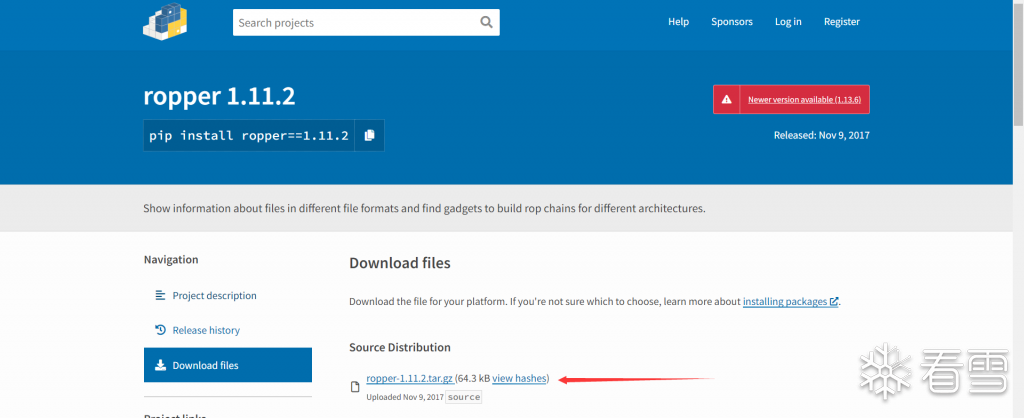The width and height of the screenshot is (1024, 418).
Task: Open the Sponsors page
Action: click(x=731, y=22)
